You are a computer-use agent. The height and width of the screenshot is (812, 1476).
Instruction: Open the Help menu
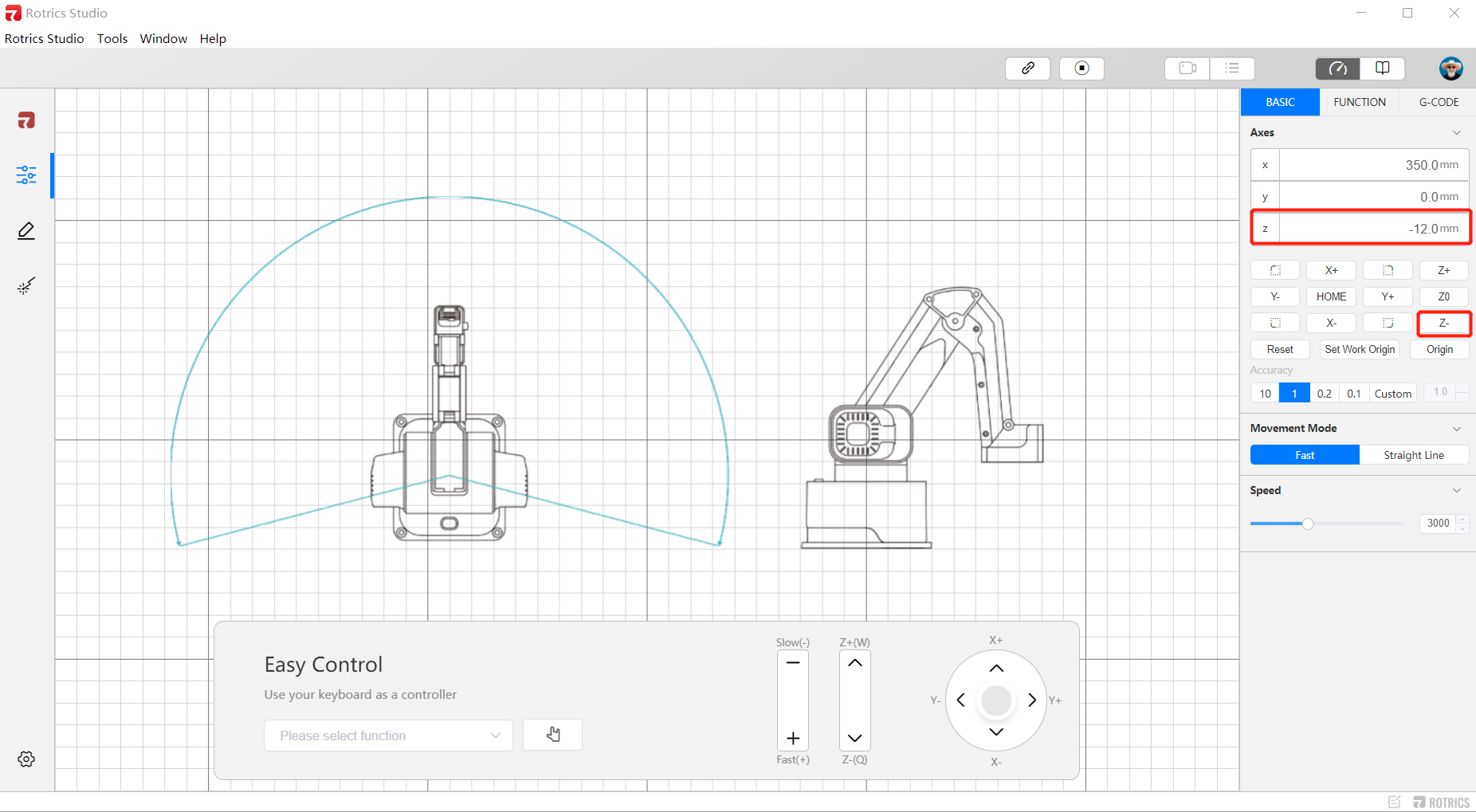click(x=213, y=38)
